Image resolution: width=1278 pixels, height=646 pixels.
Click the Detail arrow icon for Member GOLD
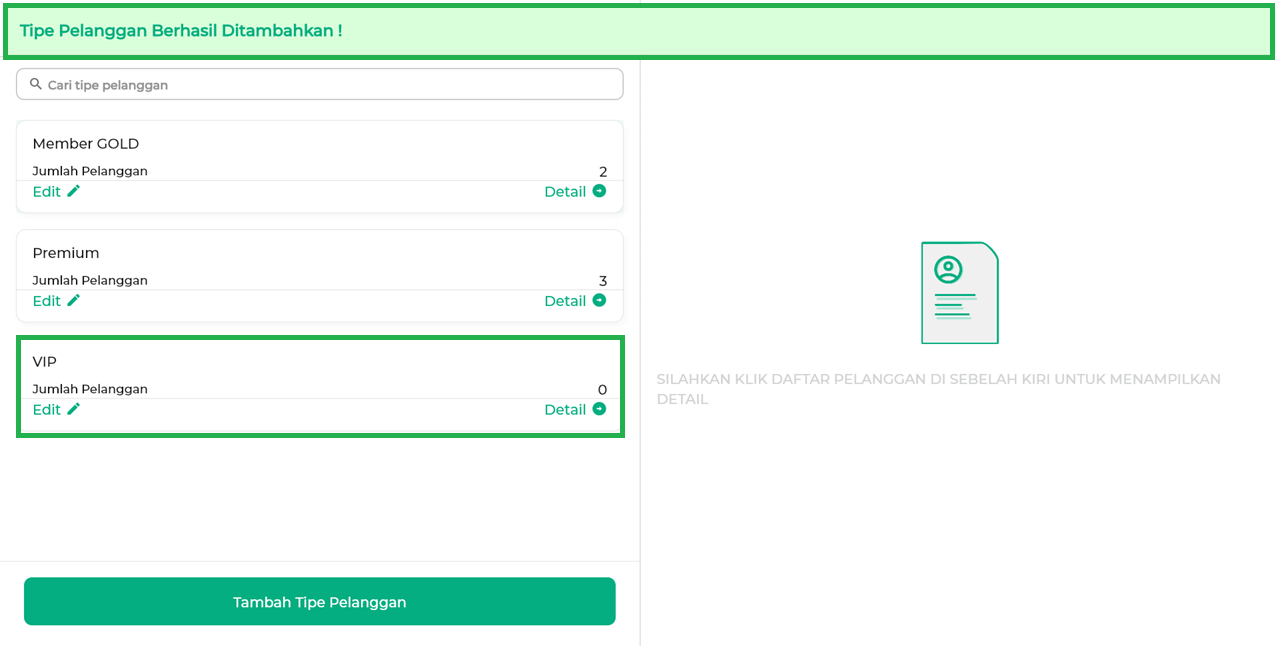[x=599, y=191]
